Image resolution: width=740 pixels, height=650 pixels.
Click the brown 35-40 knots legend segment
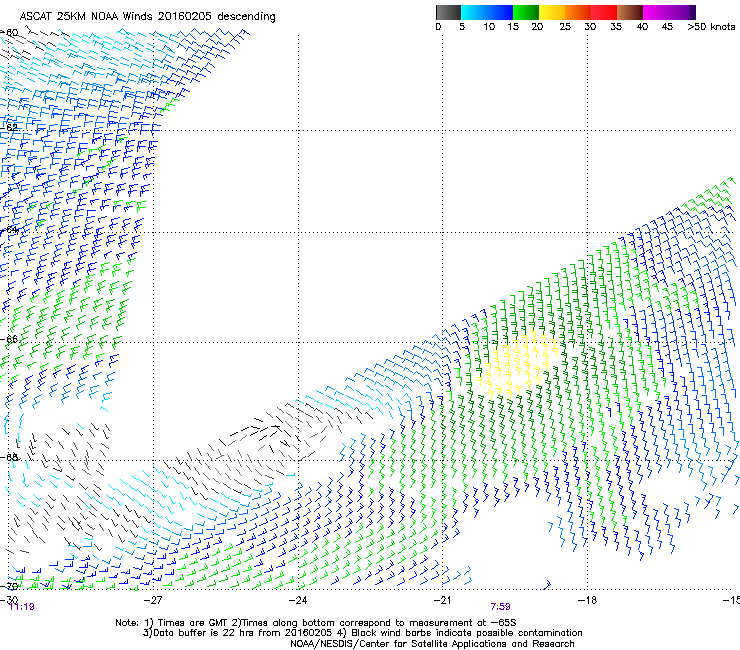pyautogui.click(x=630, y=12)
